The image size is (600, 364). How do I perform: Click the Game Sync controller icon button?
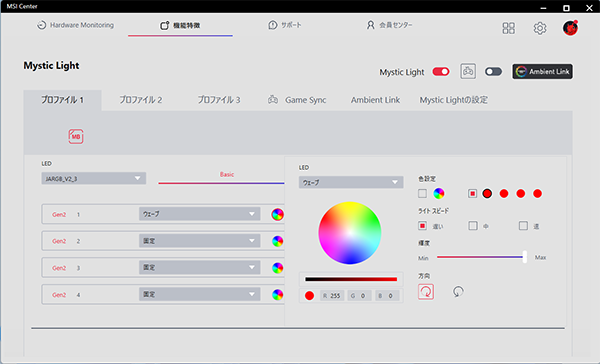point(468,71)
